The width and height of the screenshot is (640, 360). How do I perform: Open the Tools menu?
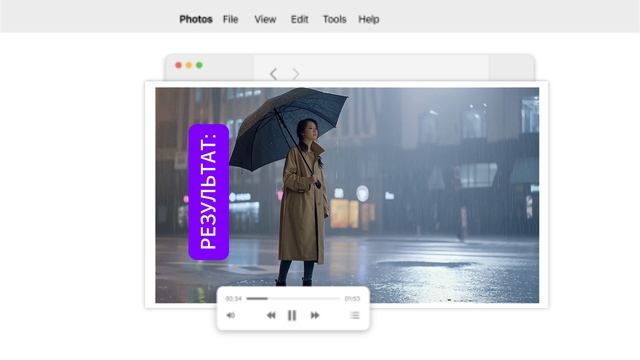tap(334, 19)
